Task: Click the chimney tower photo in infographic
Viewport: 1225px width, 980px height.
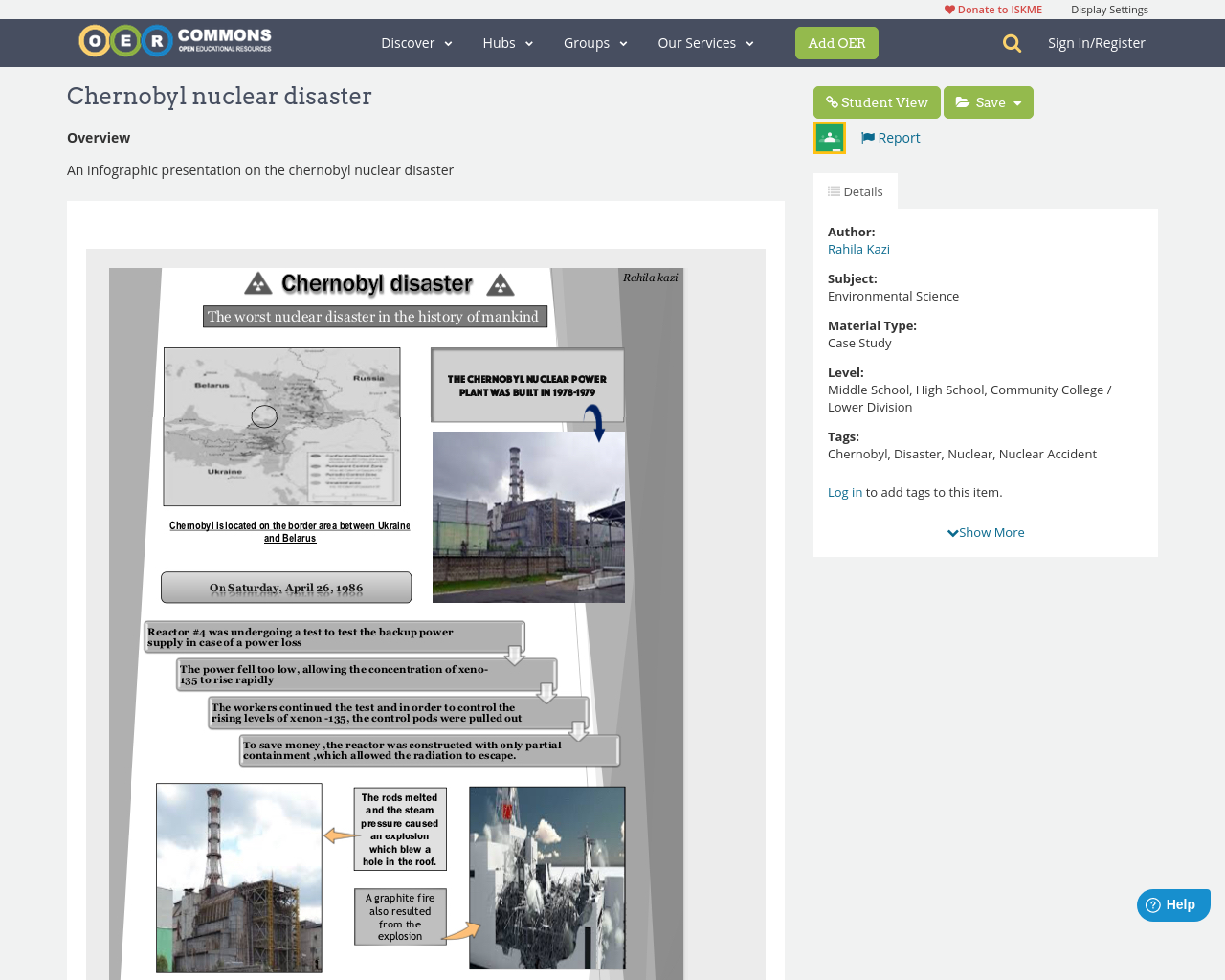Action: coord(239,878)
